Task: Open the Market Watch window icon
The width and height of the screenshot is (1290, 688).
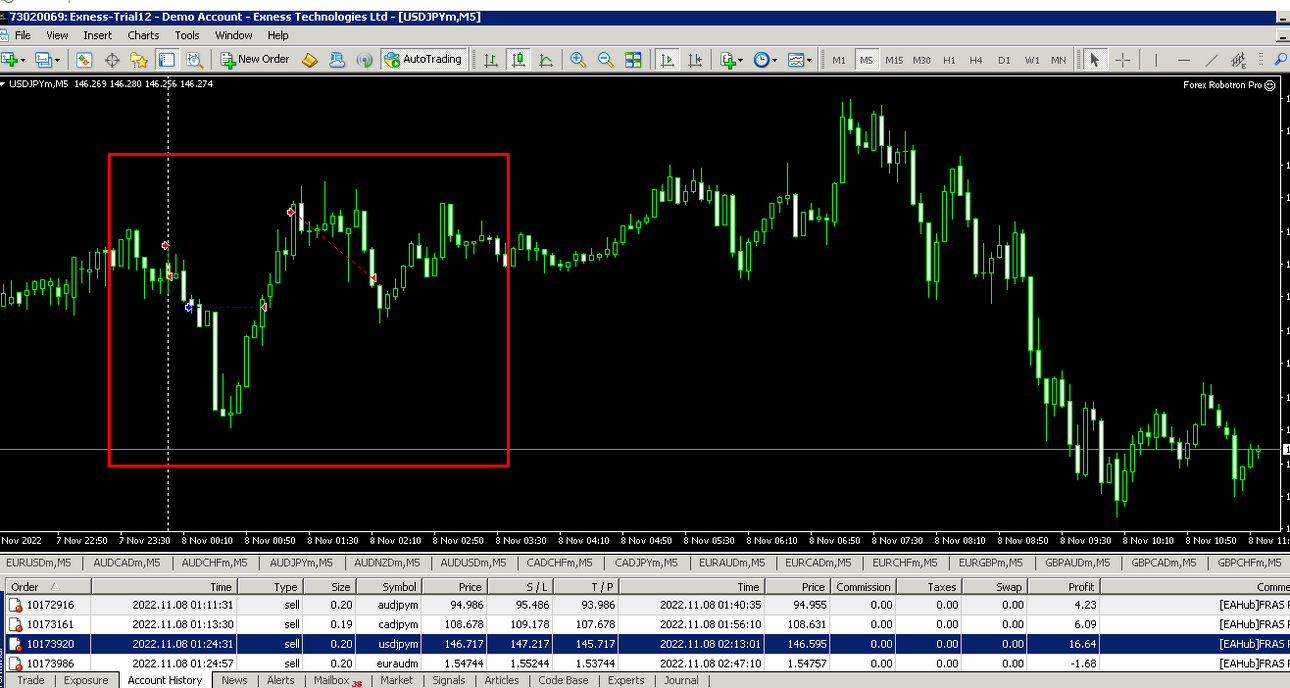Action: coord(84,60)
